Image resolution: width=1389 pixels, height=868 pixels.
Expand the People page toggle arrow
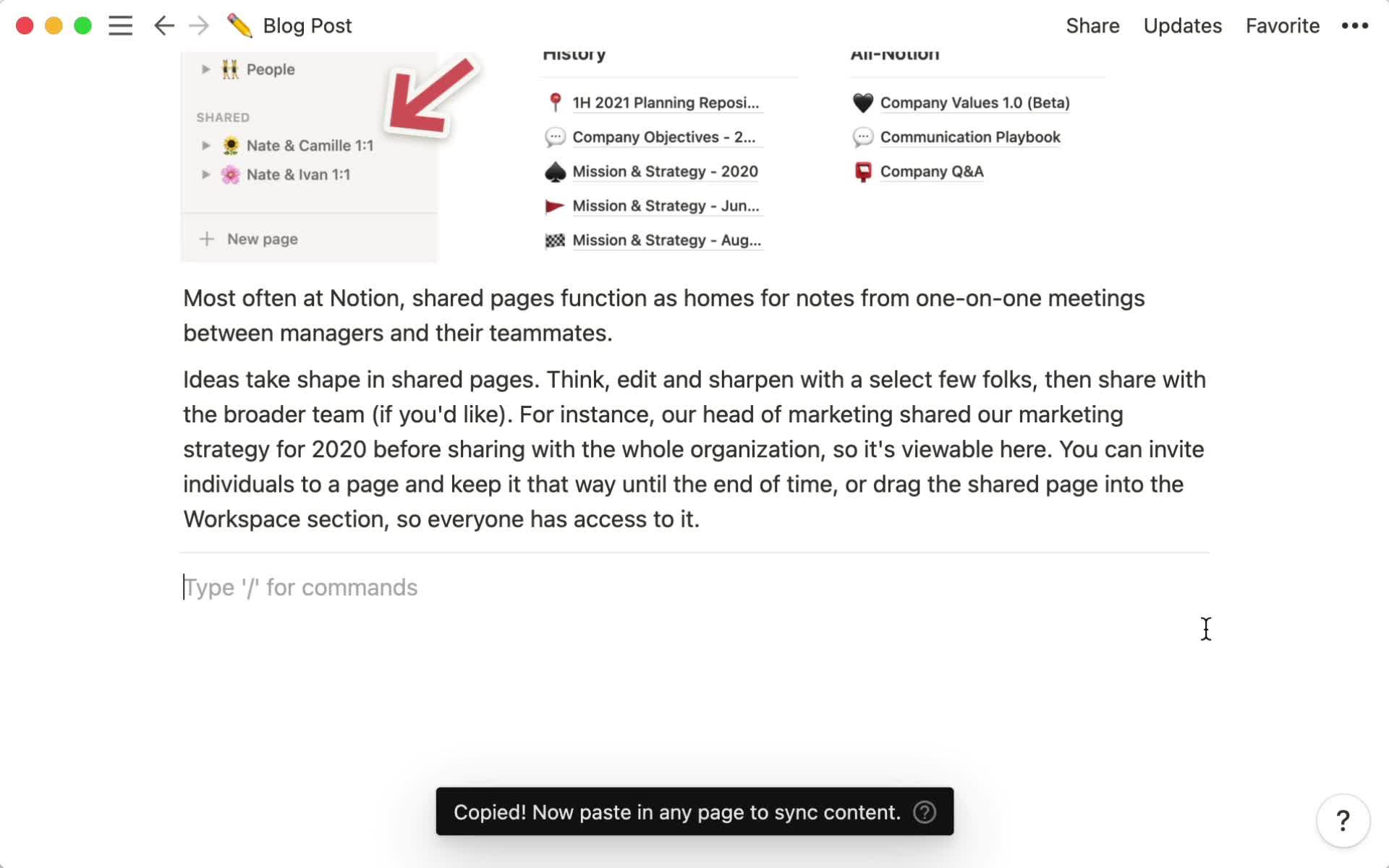(206, 69)
